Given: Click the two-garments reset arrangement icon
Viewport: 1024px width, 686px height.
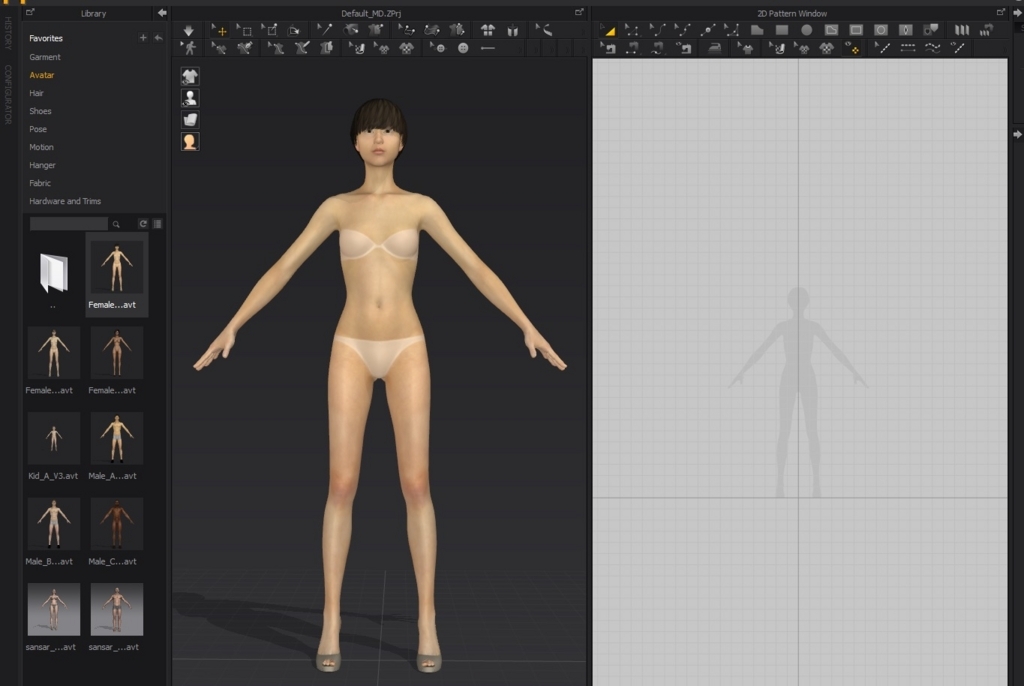Looking at the screenshot, I should [488, 30].
